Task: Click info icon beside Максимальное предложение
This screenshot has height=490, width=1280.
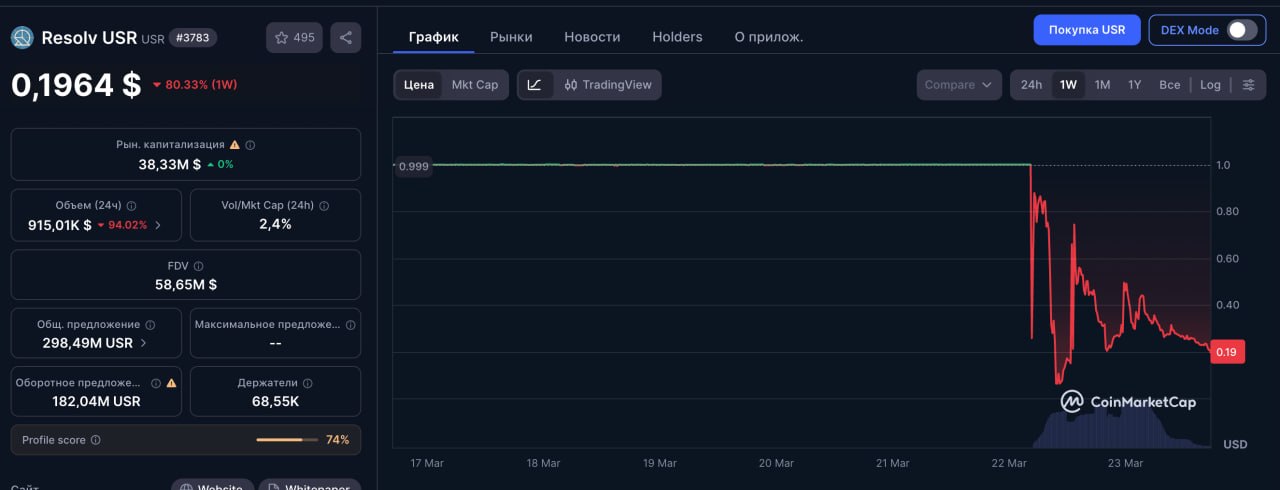Action: click(349, 325)
